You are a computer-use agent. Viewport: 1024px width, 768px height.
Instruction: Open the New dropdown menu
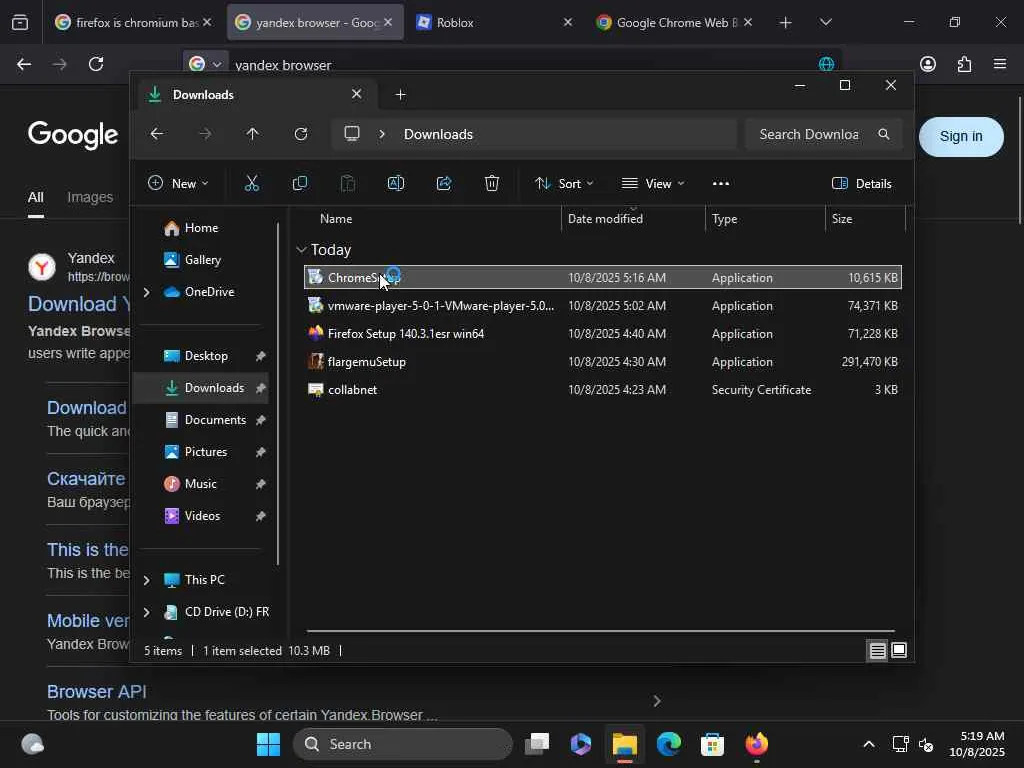(x=178, y=184)
